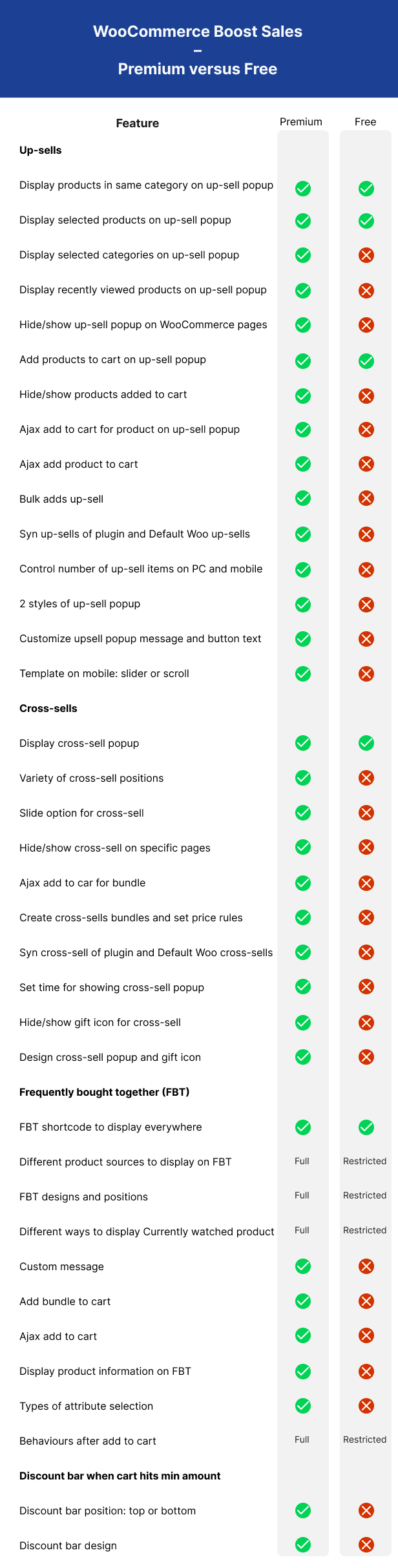This screenshot has height=1568, width=398.
Task: Click Free red cross for Bulk adds up-sell
Action: point(366,498)
